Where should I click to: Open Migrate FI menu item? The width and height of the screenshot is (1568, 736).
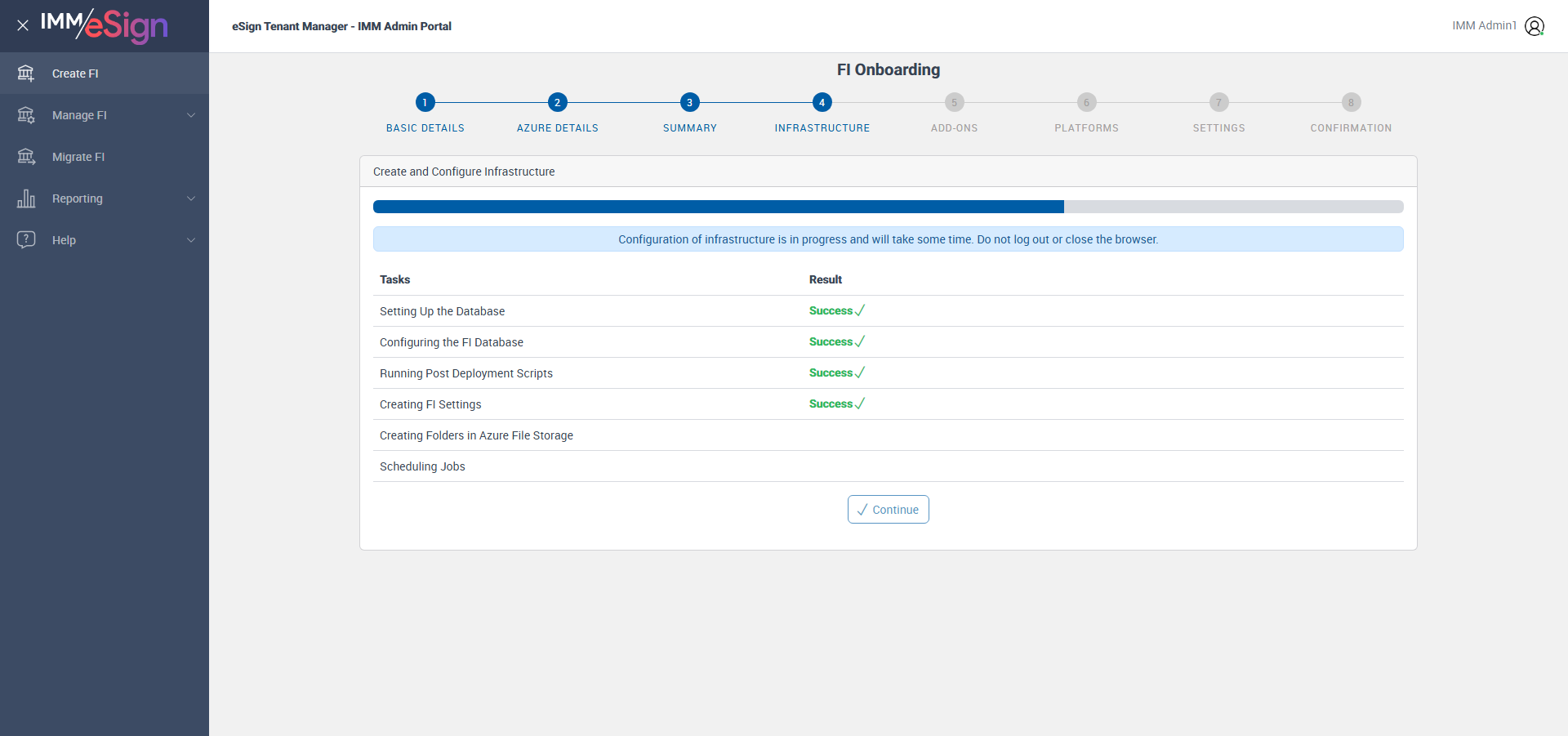point(105,157)
